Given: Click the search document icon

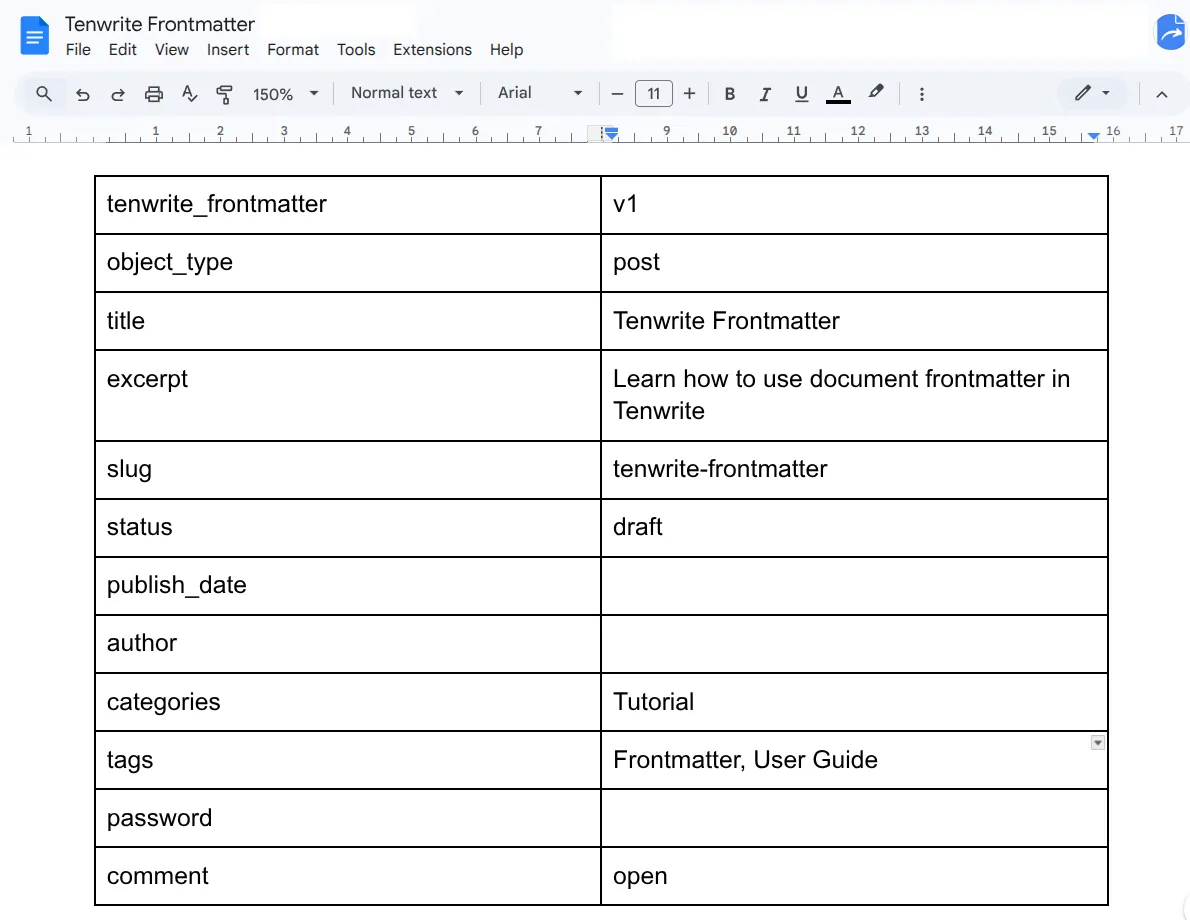Looking at the screenshot, I should pyautogui.click(x=42, y=93).
